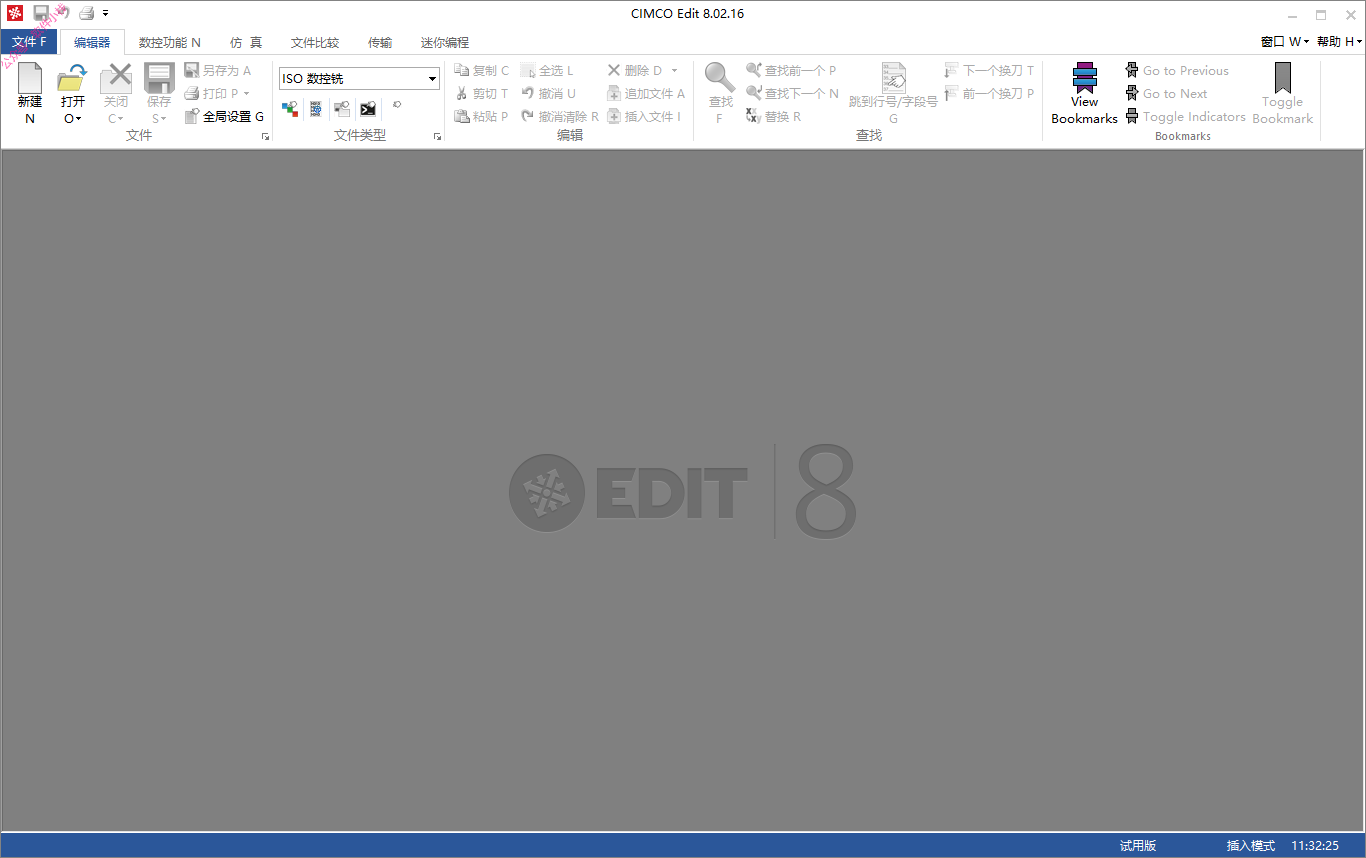The height and width of the screenshot is (858, 1366).
Task: Click the 剪切 T cut button
Action: [482, 93]
